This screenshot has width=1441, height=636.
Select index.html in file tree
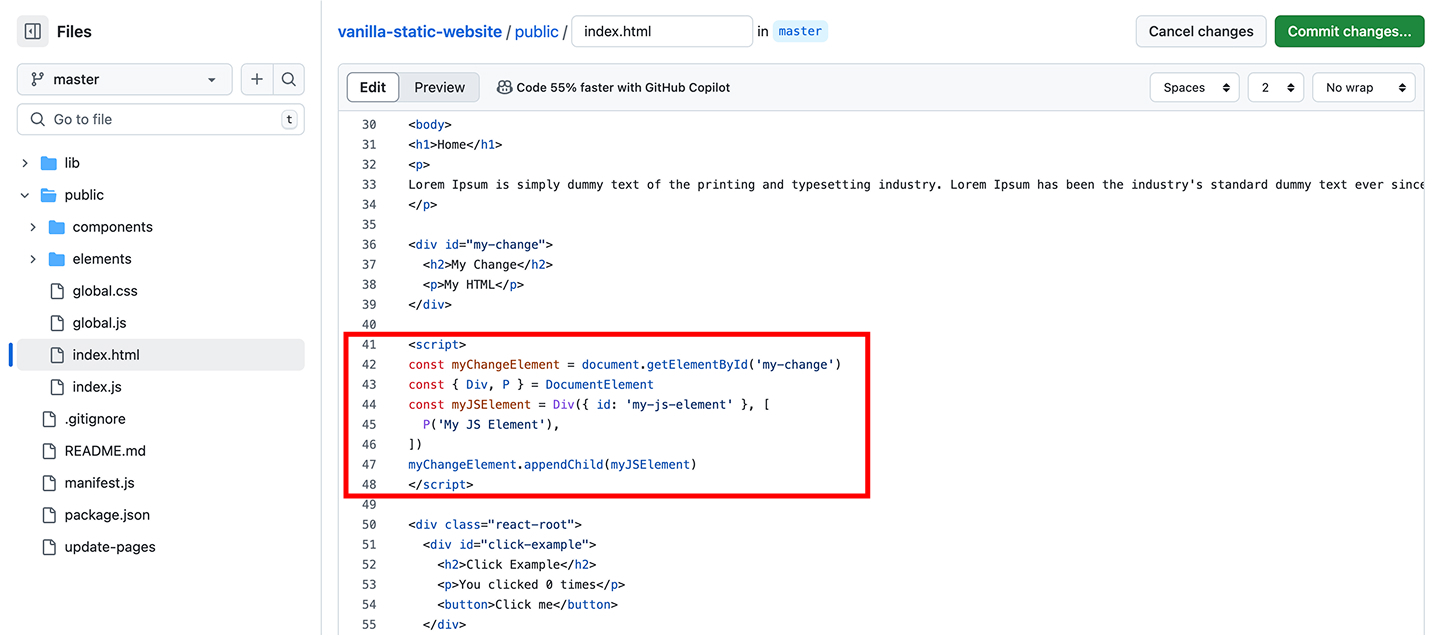[160, 355]
